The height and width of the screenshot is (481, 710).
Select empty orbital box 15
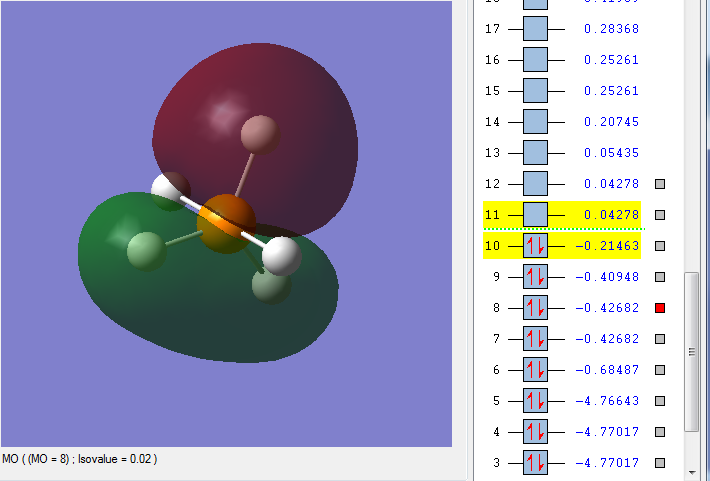pyautogui.click(x=535, y=91)
